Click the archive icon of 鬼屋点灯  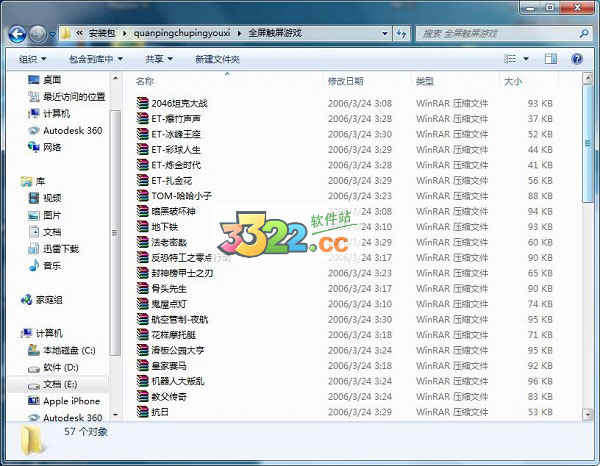click(x=142, y=304)
